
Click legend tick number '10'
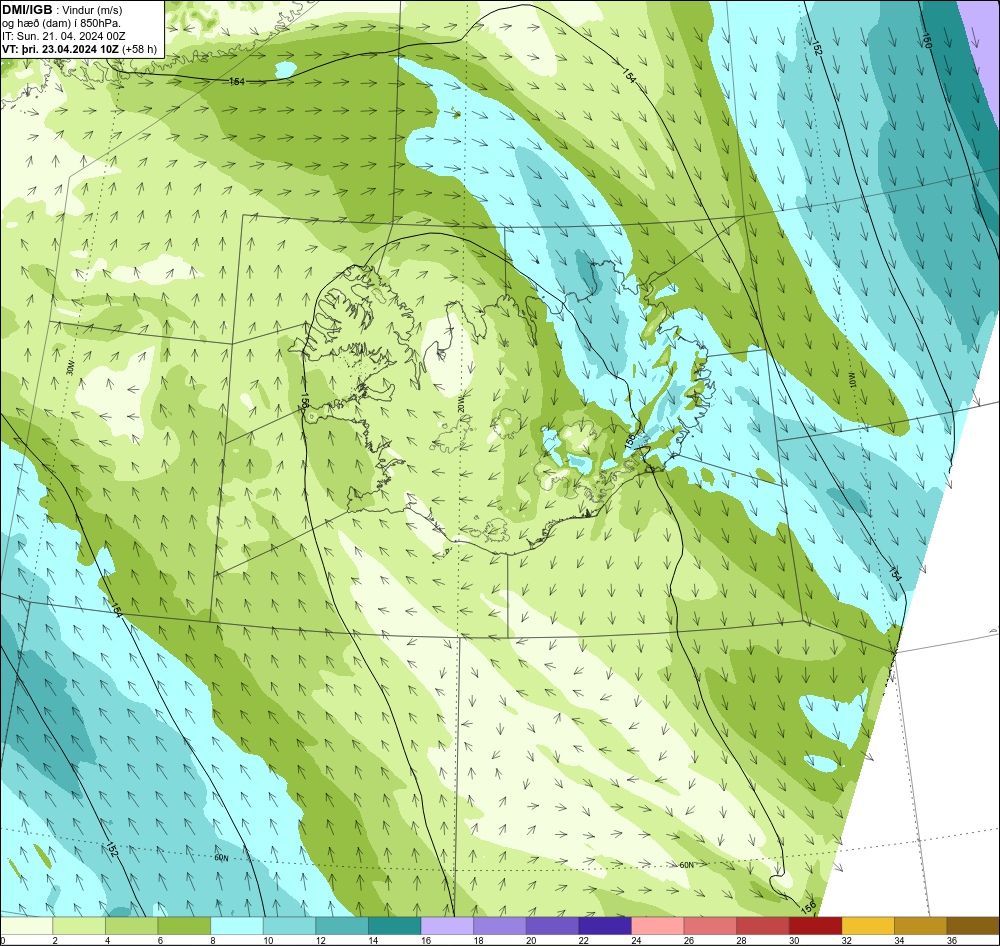coord(268,940)
